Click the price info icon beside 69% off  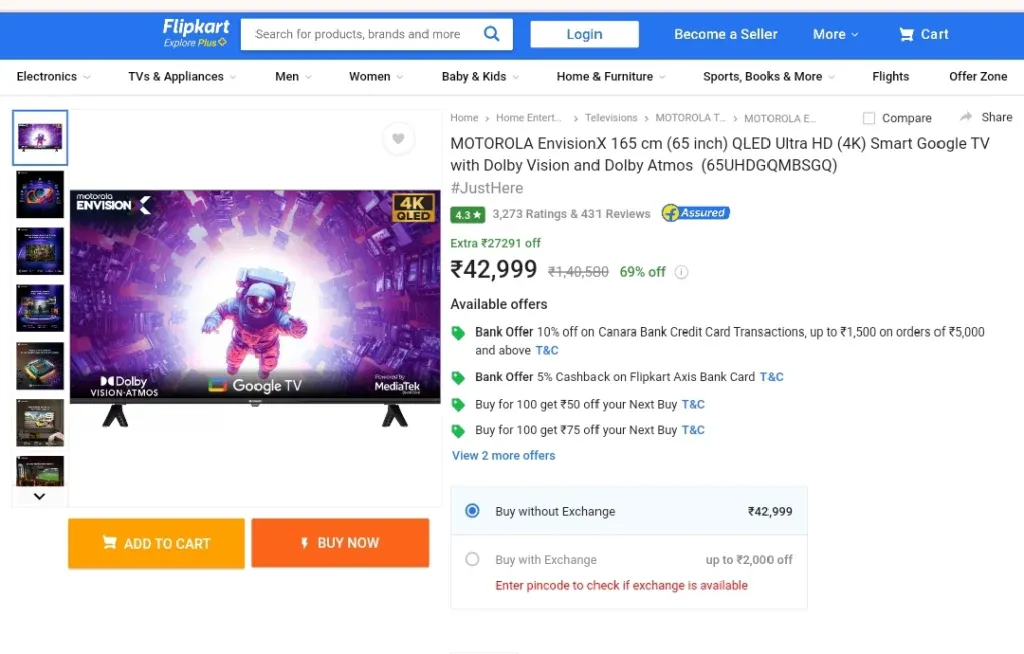(681, 272)
